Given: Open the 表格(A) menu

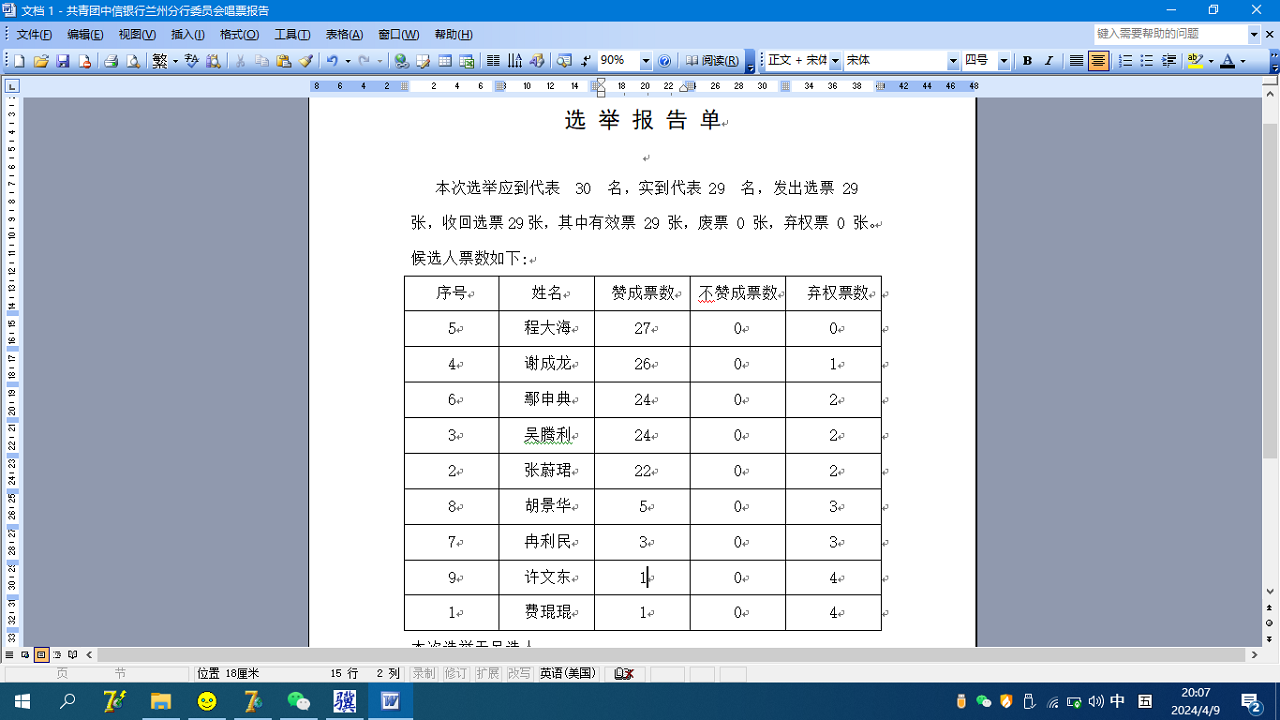Looking at the screenshot, I should [x=344, y=35].
